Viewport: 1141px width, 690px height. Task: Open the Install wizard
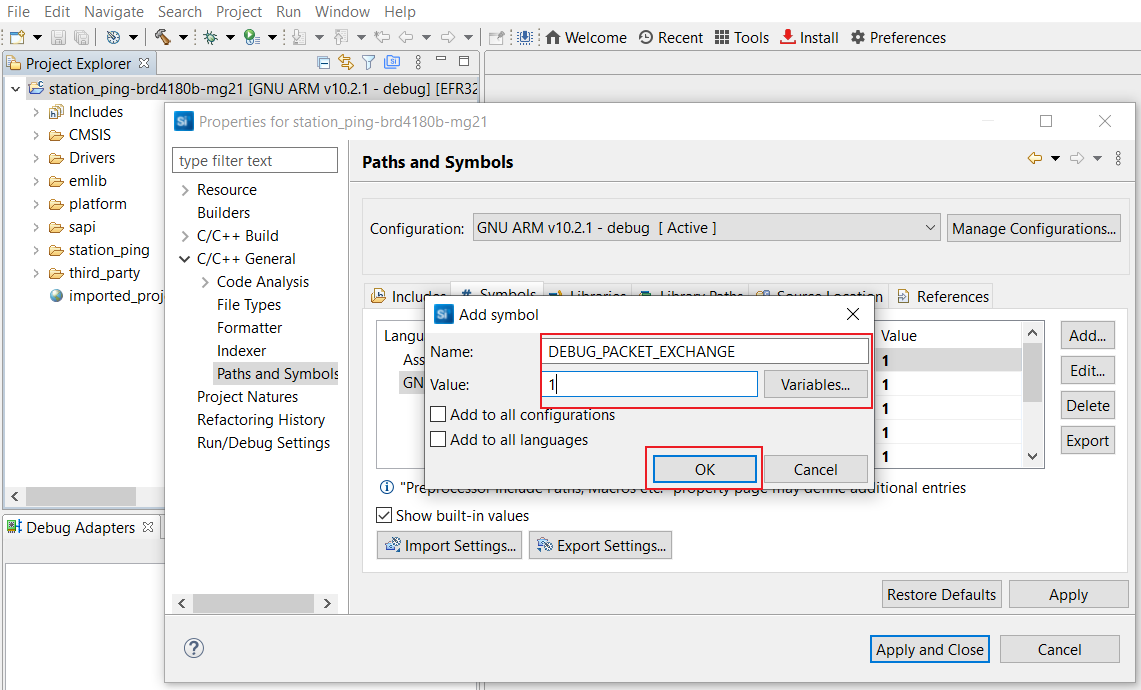tap(809, 37)
